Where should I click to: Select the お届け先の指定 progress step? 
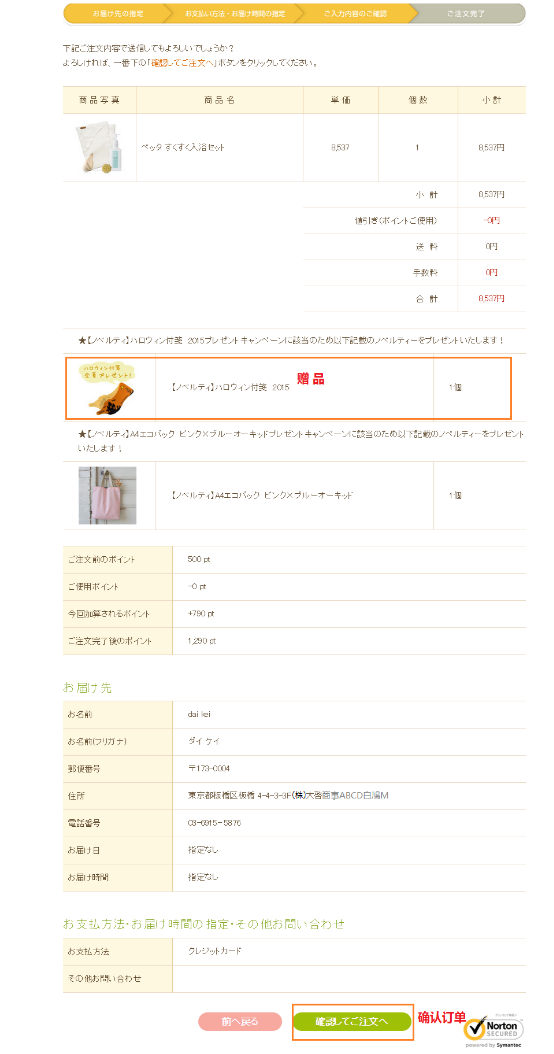click(114, 13)
